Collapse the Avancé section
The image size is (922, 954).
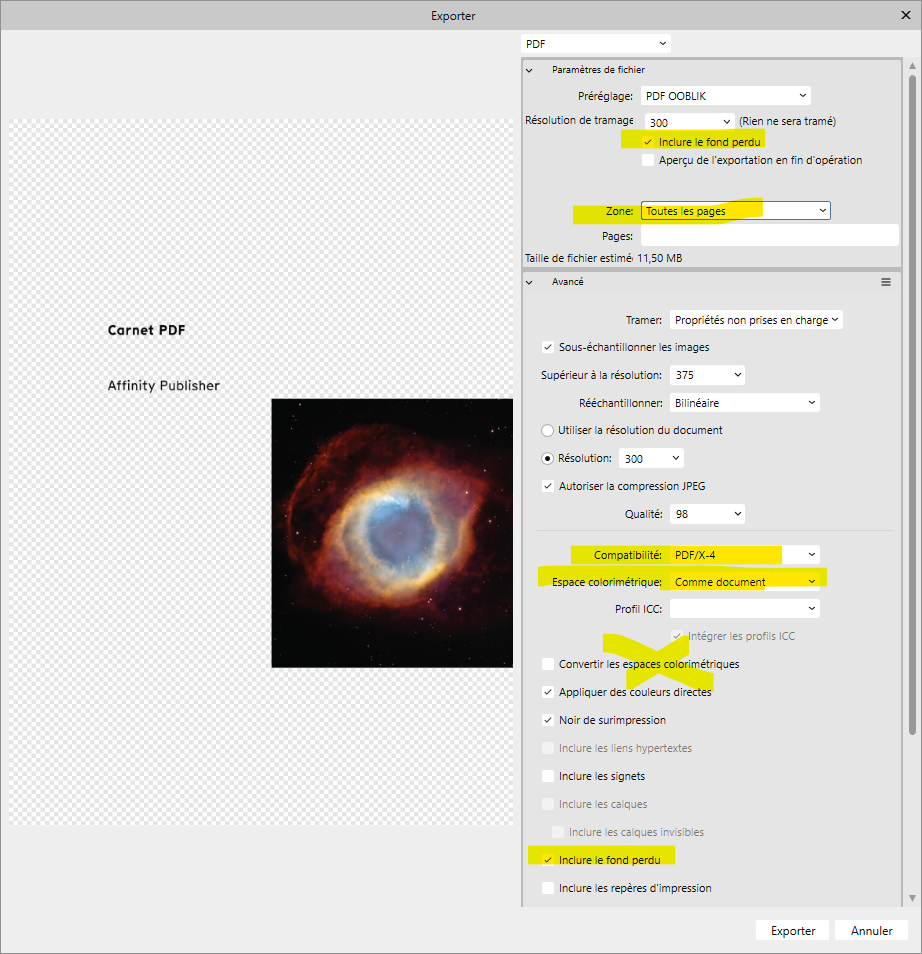pyautogui.click(x=530, y=282)
